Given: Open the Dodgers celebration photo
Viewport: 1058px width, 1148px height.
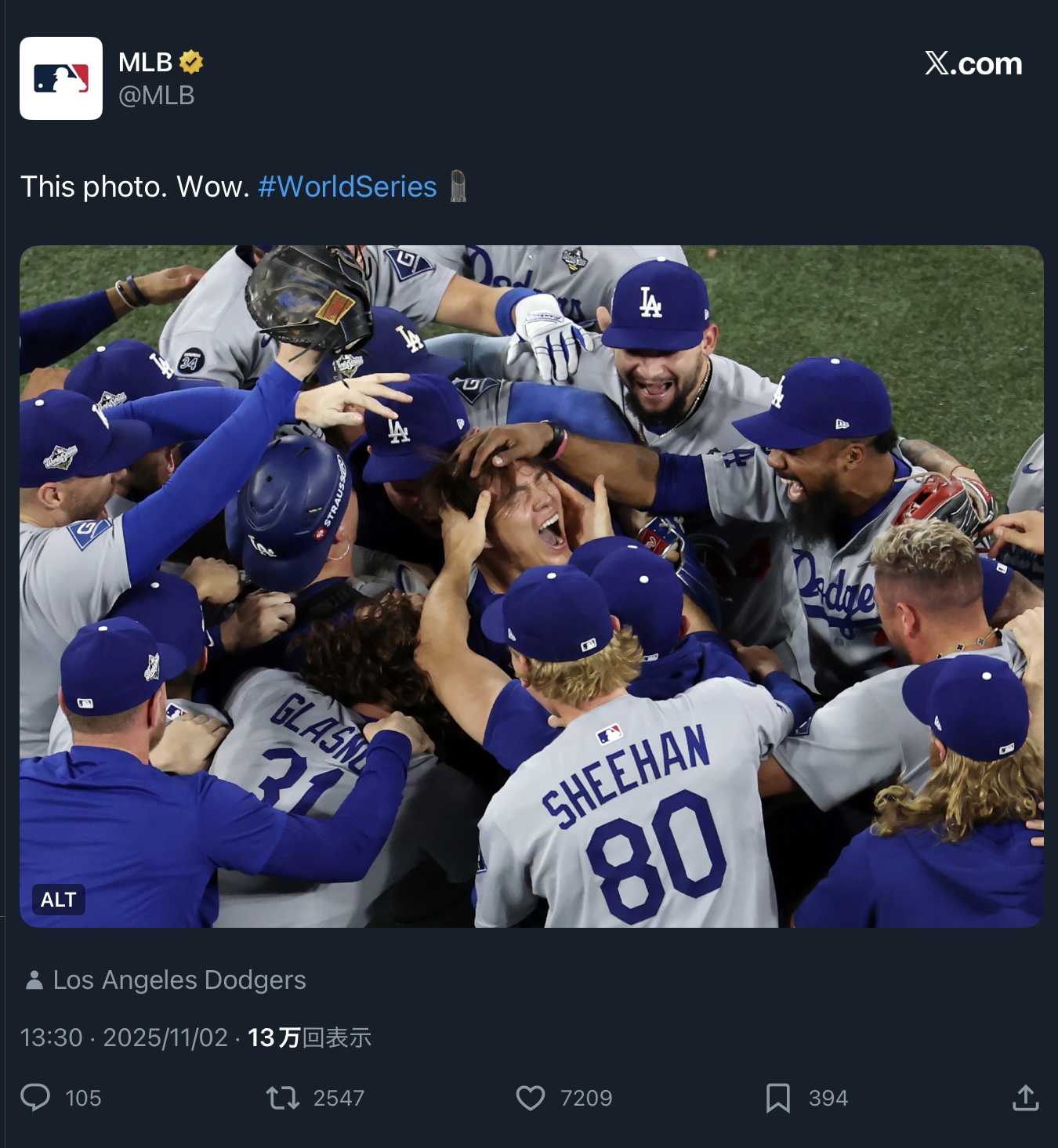Looking at the screenshot, I should (x=531, y=586).
